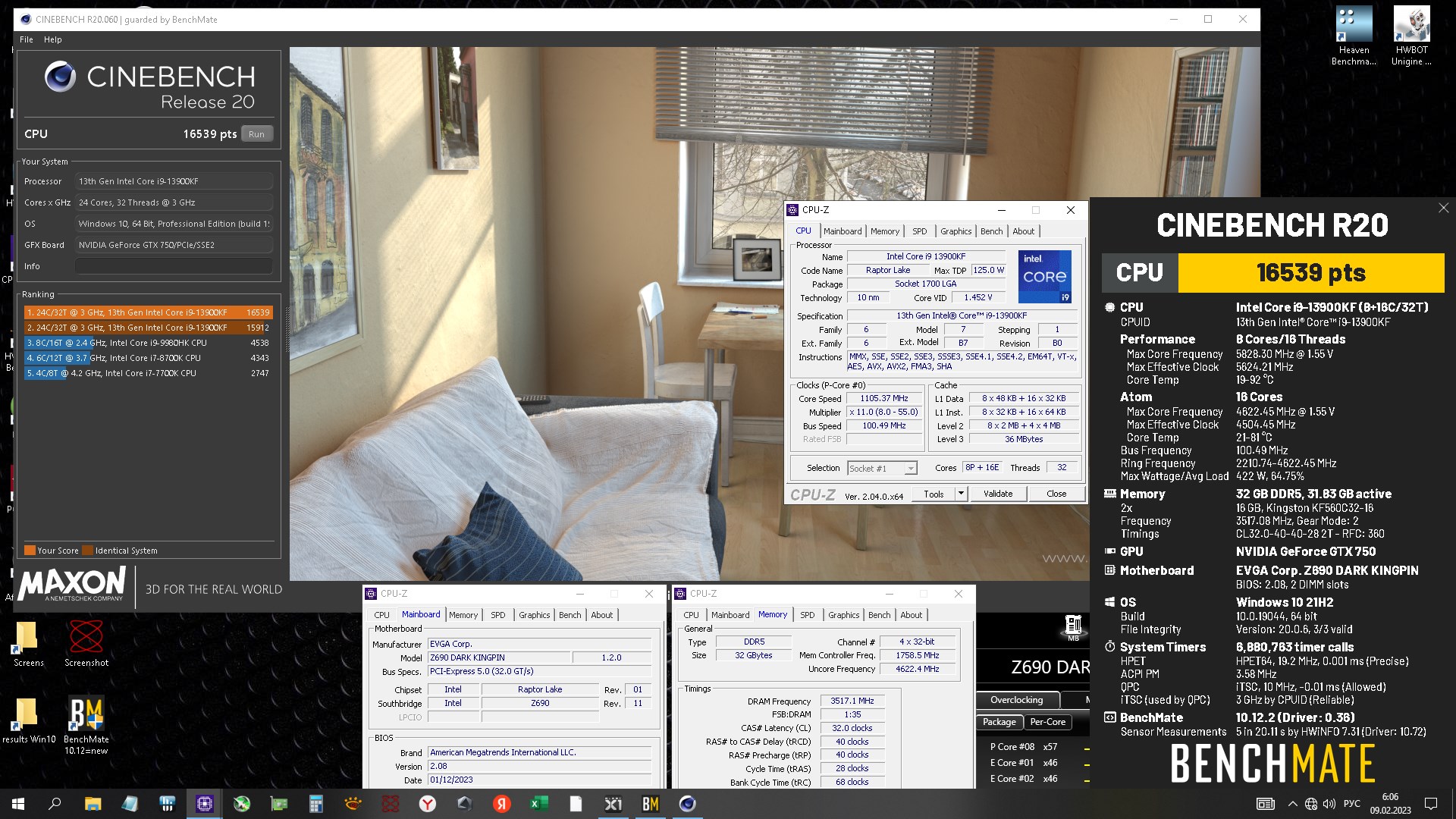Screen dimensions: 1456x819
Task: Close the BenchMate result overlay
Action: click(1443, 208)
